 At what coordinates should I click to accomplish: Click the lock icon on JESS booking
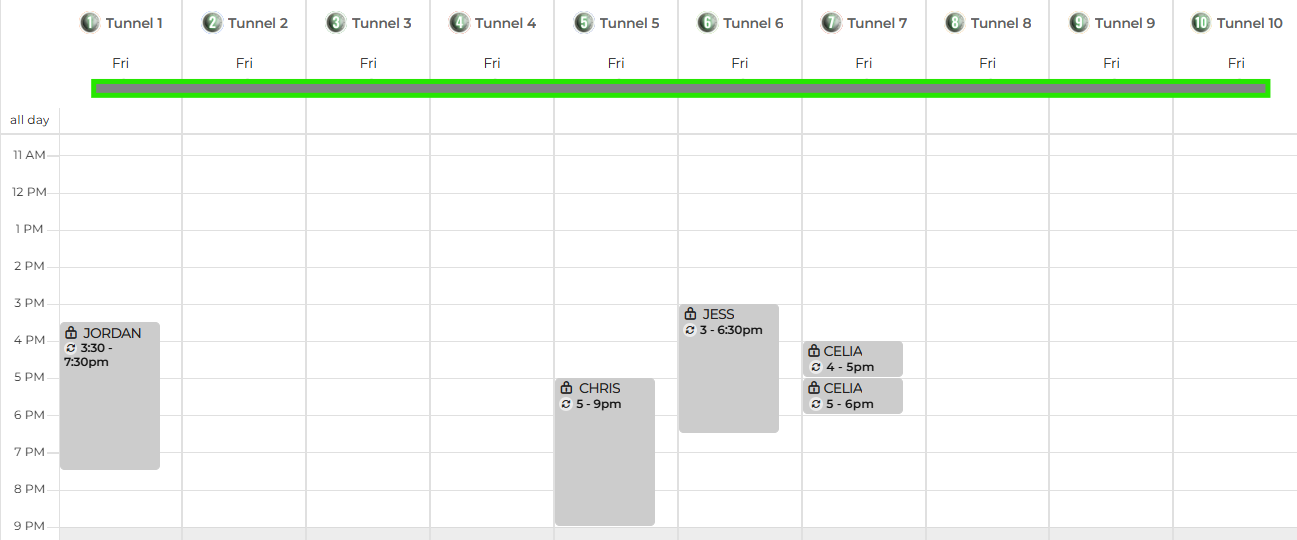[x=690, y=314]
